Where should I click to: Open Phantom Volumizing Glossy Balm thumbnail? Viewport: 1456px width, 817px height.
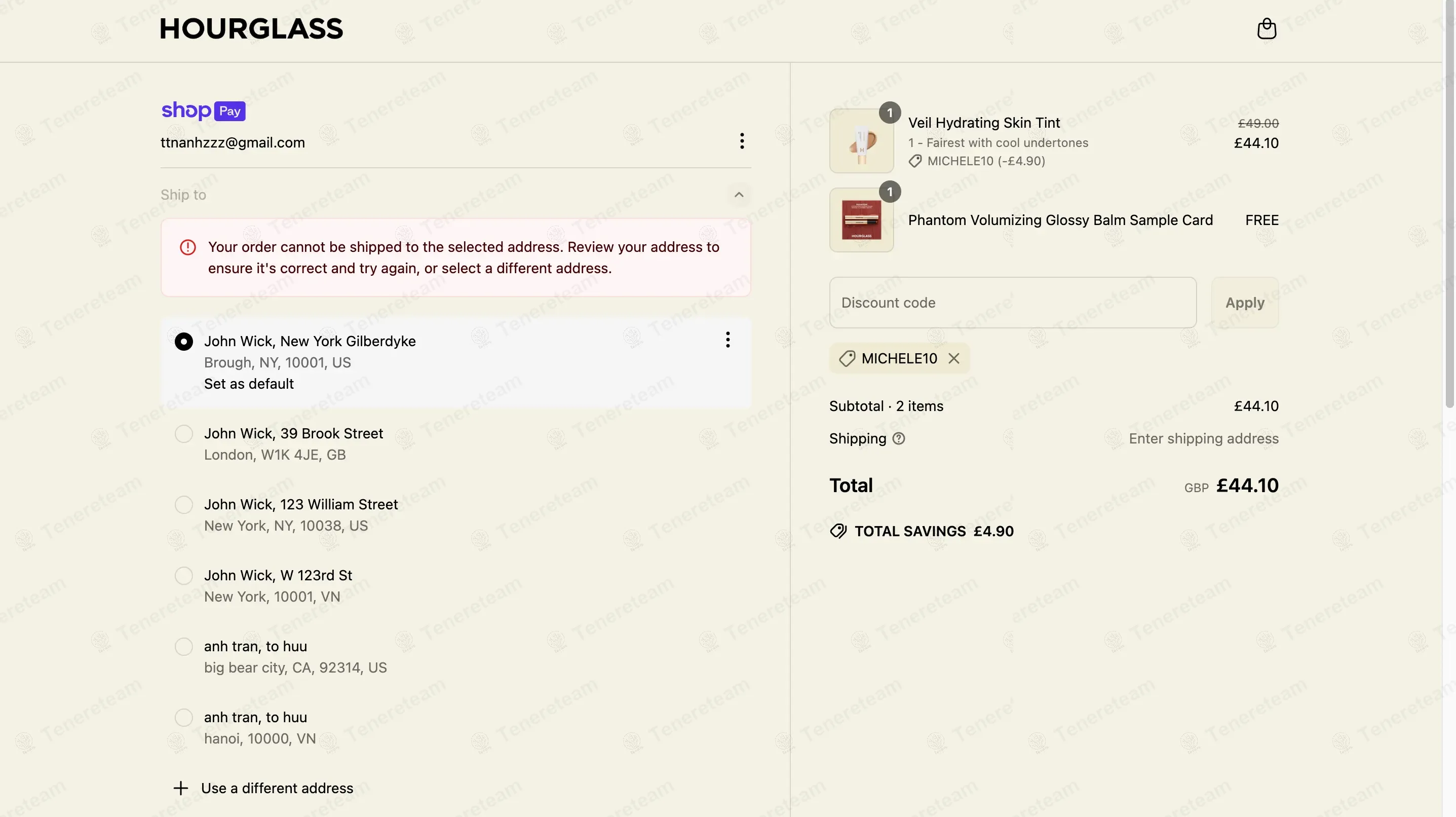click(x=861, y=220)
